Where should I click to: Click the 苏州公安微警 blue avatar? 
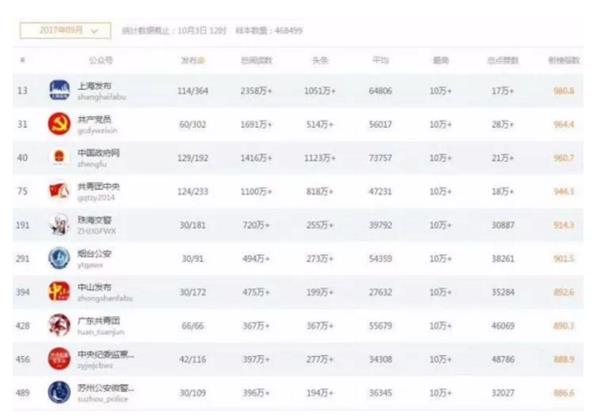click(59, 392)
